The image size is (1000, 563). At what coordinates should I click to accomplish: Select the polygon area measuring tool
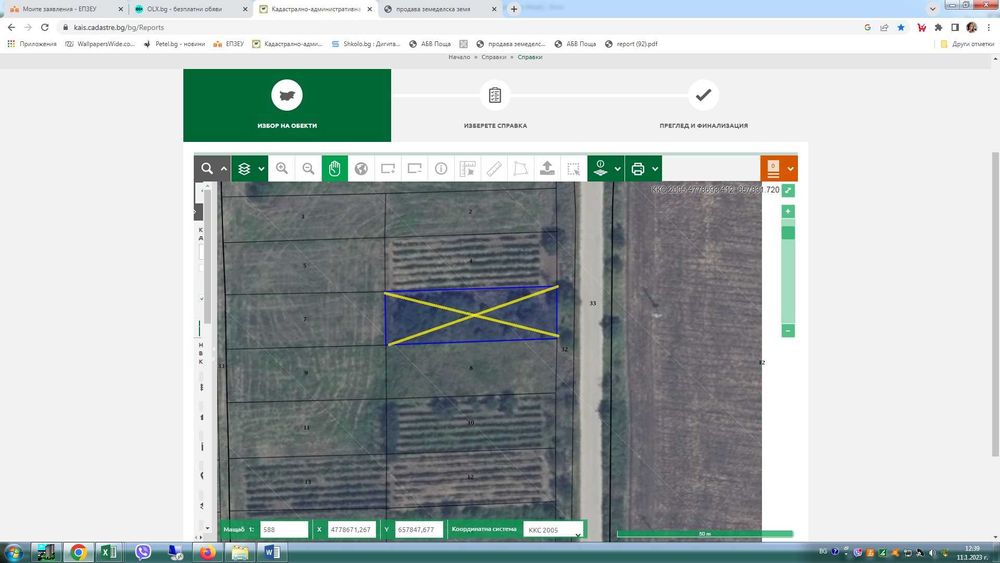(520, 169)
